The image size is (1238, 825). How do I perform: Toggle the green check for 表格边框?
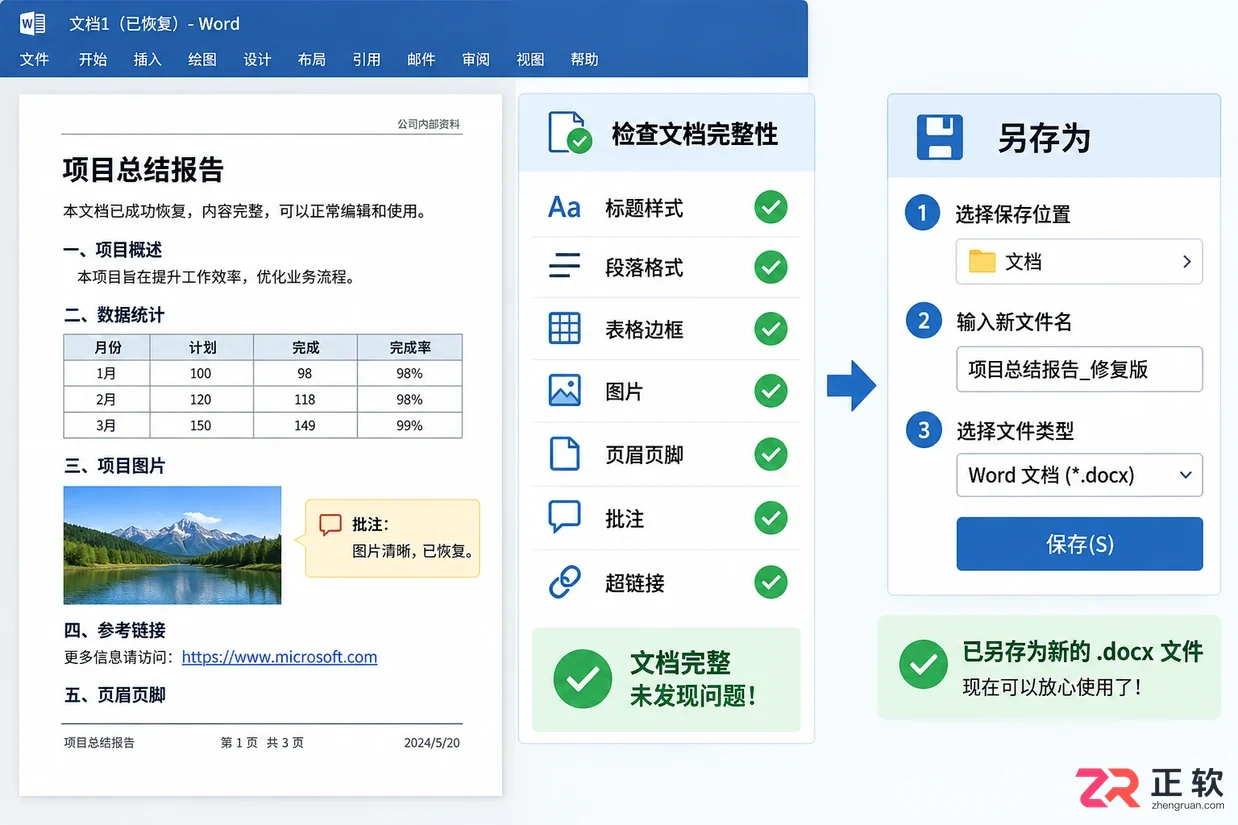[770, 329]
